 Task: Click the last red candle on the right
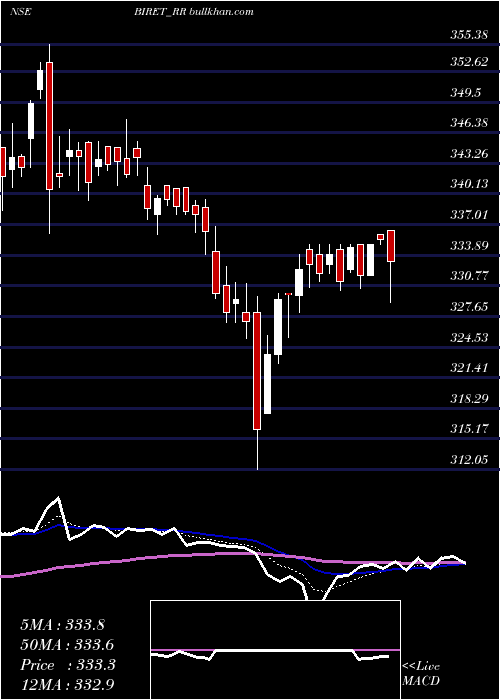[391, 246]
